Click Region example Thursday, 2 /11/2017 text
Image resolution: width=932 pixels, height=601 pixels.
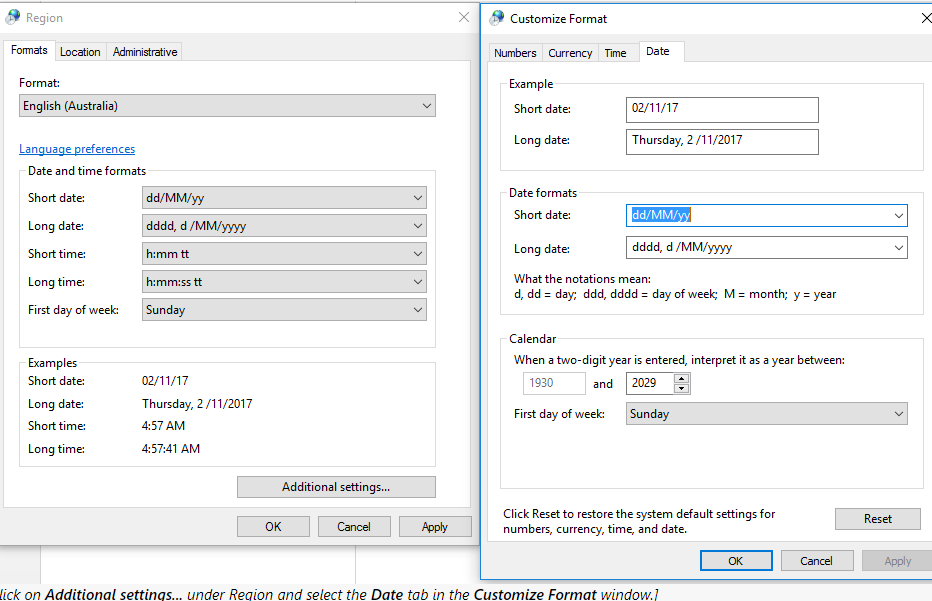tap(197, 404)
